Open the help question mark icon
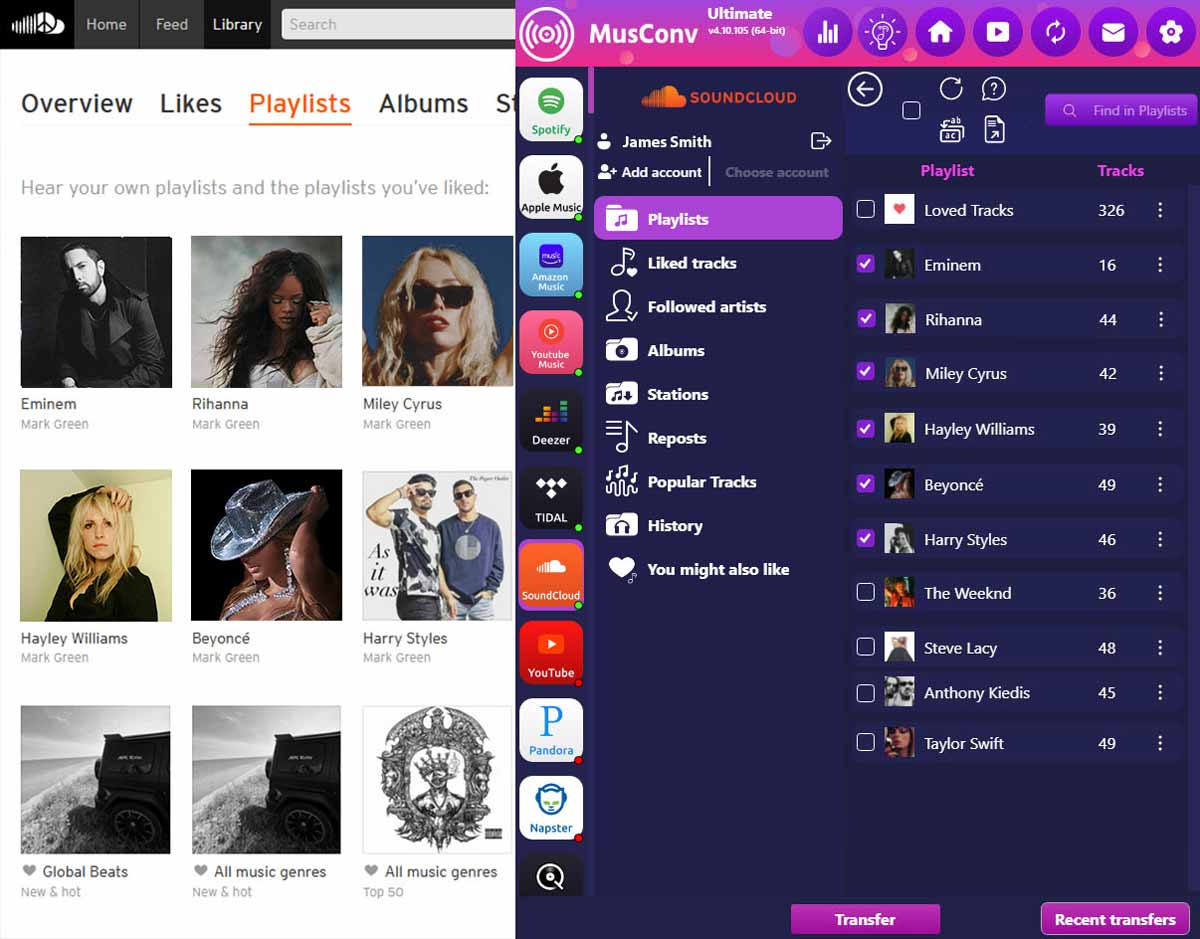 pos(994,88)
